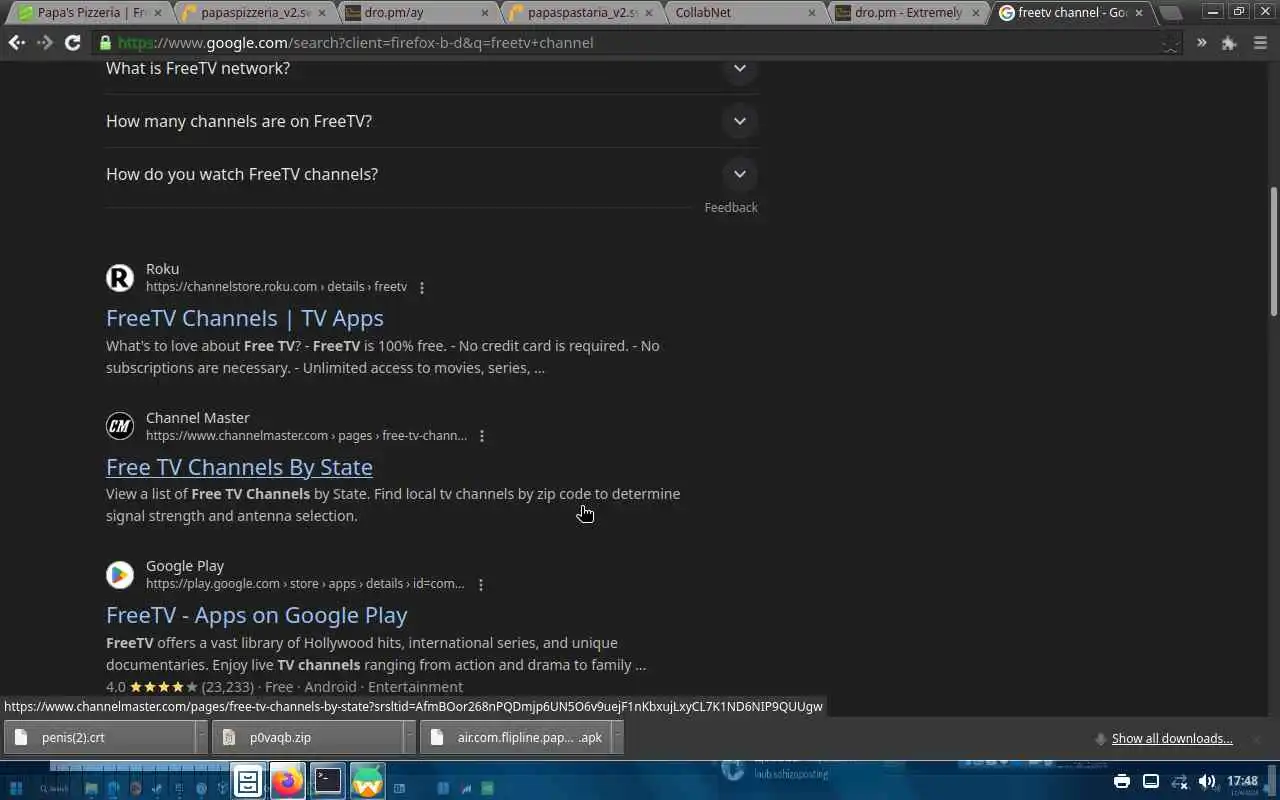The height and width of the screenshot is (800, 1280).
Task: Click the green padlock site security icon
Action: click(x=105, y=43)
